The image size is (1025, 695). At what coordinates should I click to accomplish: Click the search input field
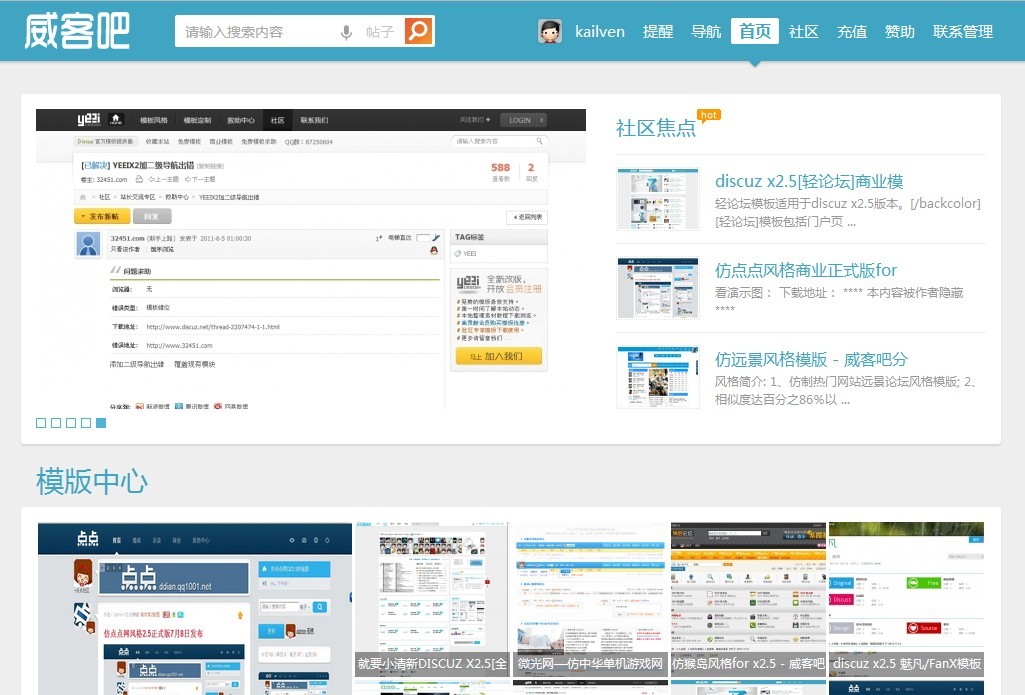(x=255, y=32)
